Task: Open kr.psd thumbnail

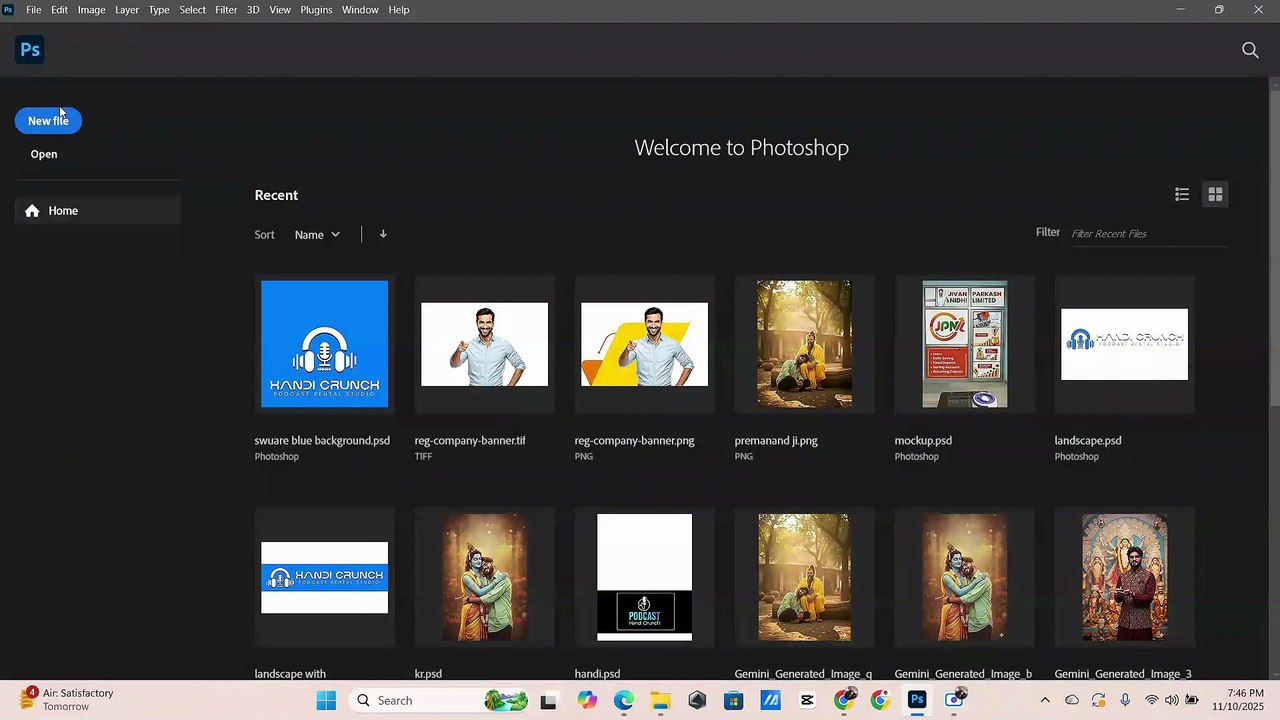Action: pos(485,577)
